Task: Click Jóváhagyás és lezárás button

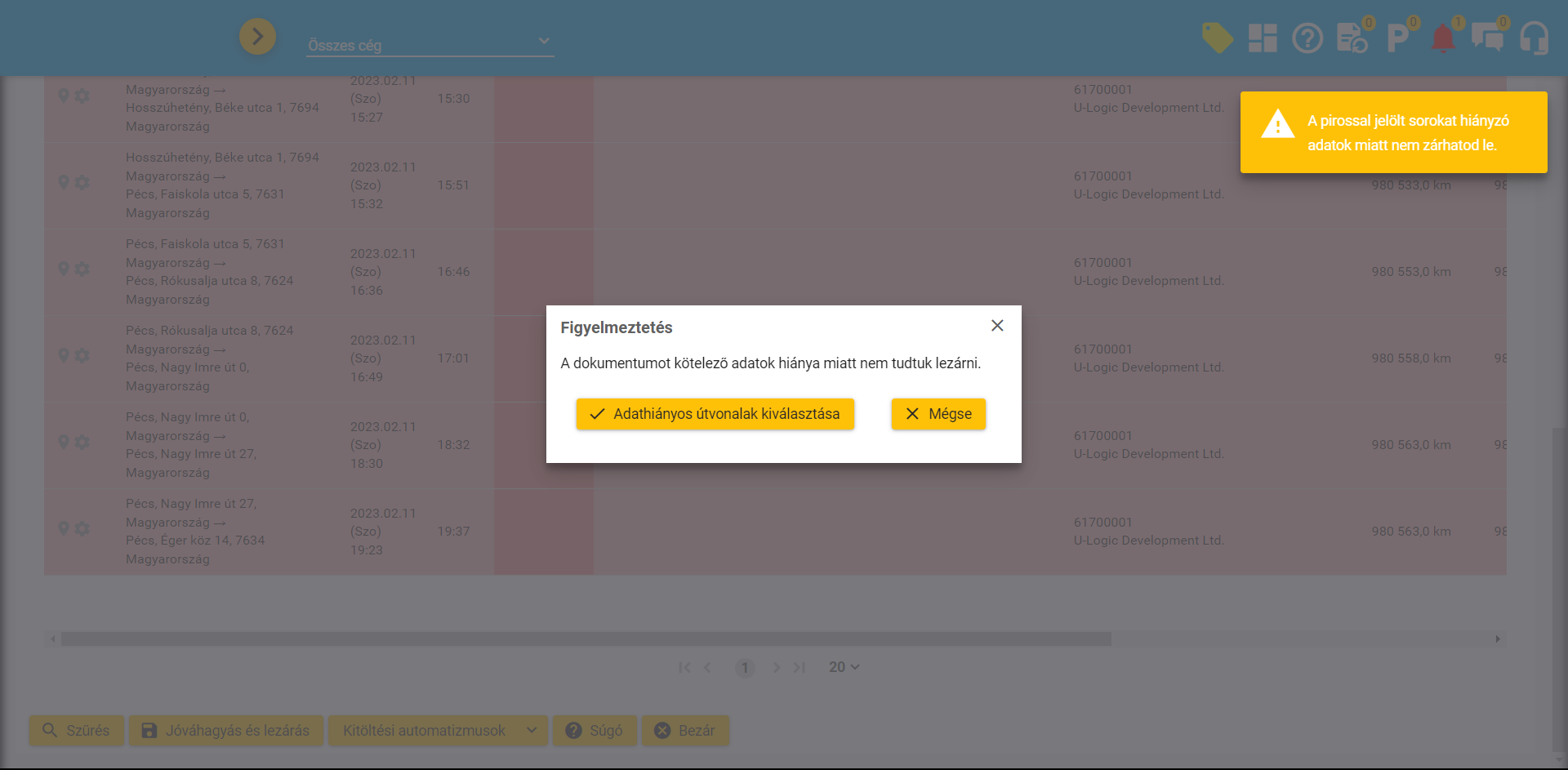Action: coord(226,730)
